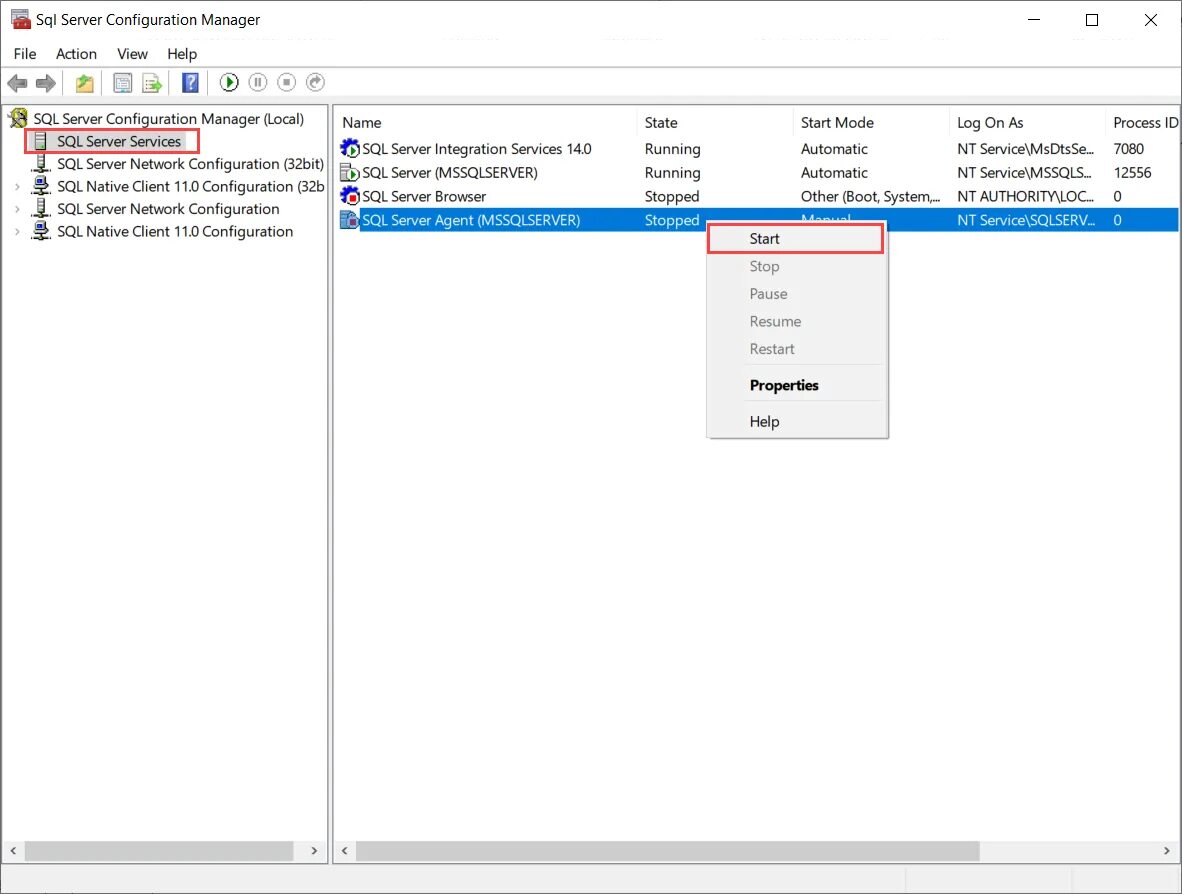Choose Stop in the context menu
Viewport: 1182px width, 894px height.
pyautogui.click(x=797, y=266)
